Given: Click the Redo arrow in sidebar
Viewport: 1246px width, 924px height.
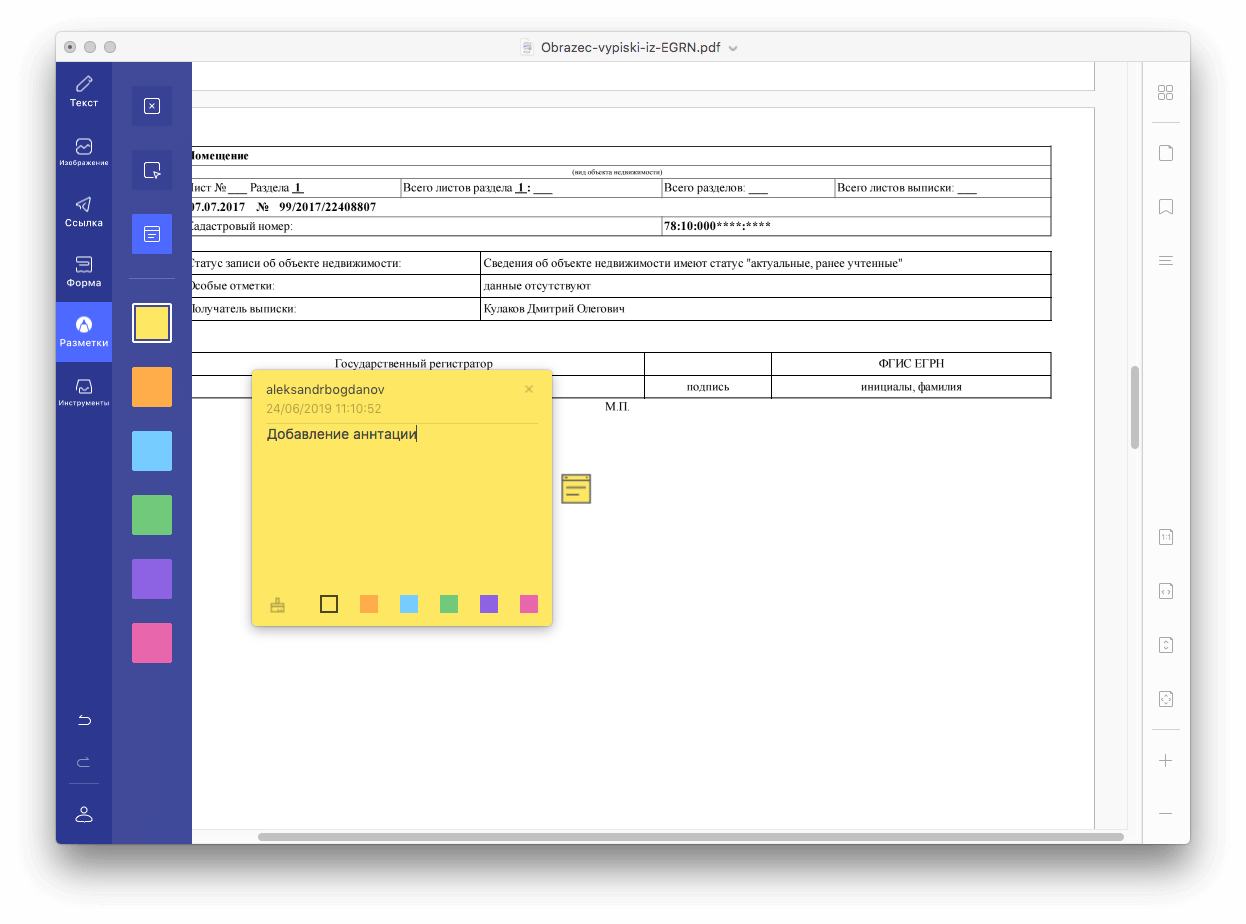Looking at the screenshot, I should click(84, 762).
